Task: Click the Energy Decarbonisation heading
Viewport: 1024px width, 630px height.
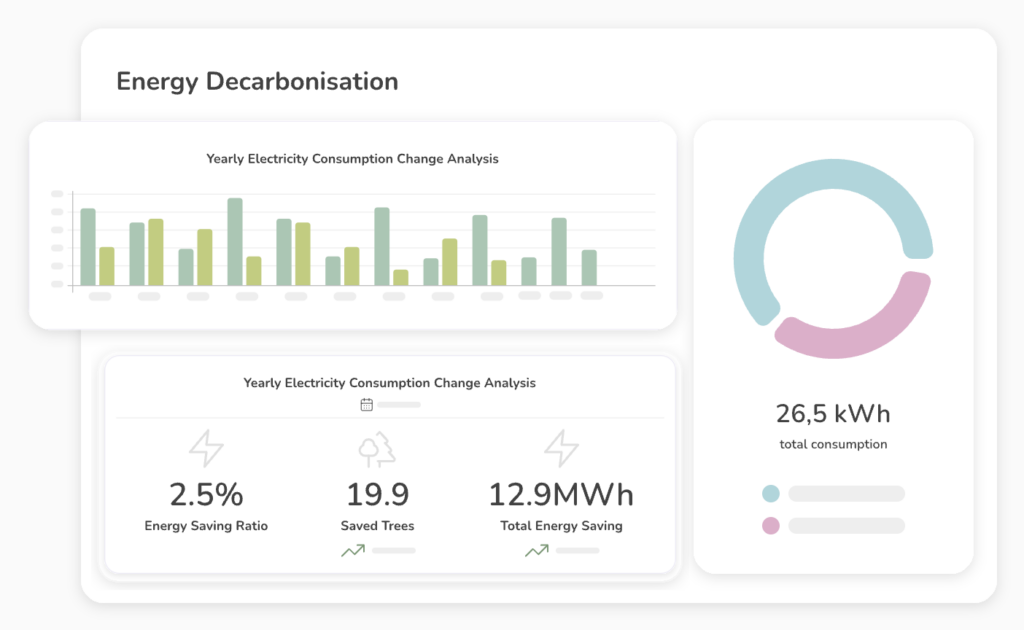Action: (x=257, y=81)
